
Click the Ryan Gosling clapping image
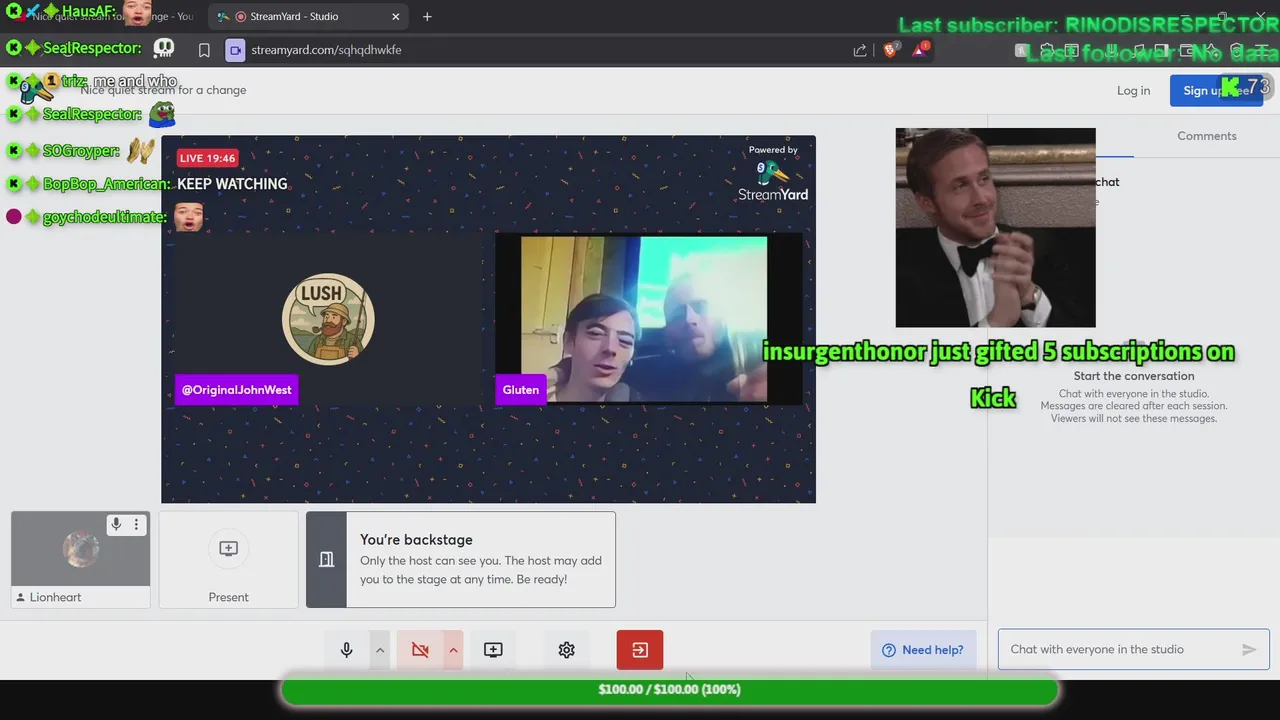click(995, 228)
